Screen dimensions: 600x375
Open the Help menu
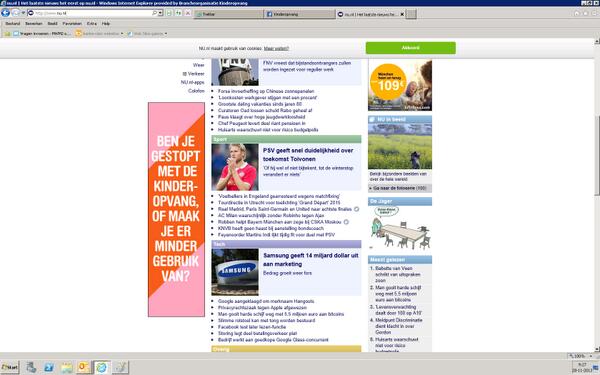click(106, 23)
